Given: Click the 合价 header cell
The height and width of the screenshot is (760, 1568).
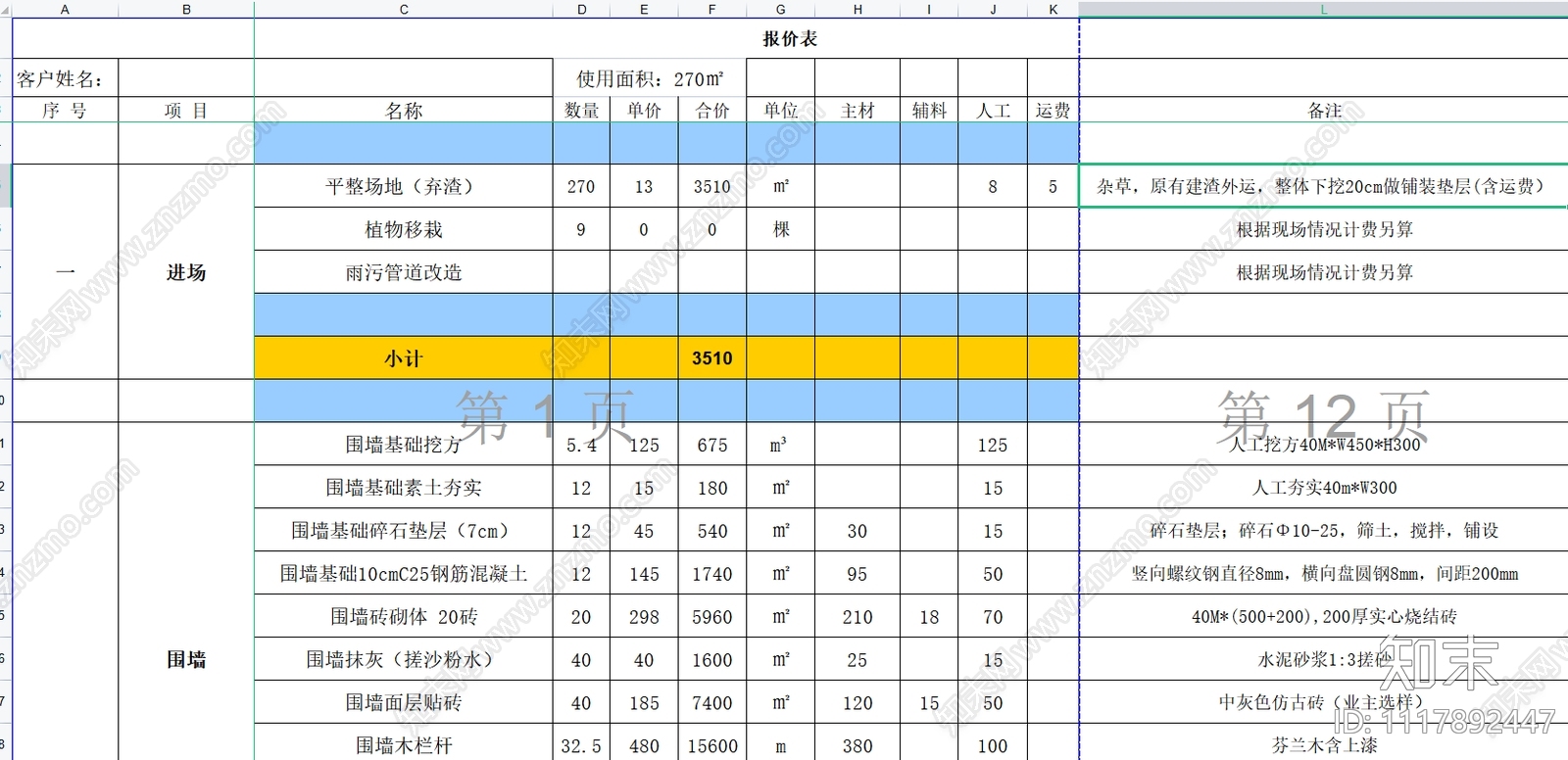Looking at the screenshot, I should [712, 110].
